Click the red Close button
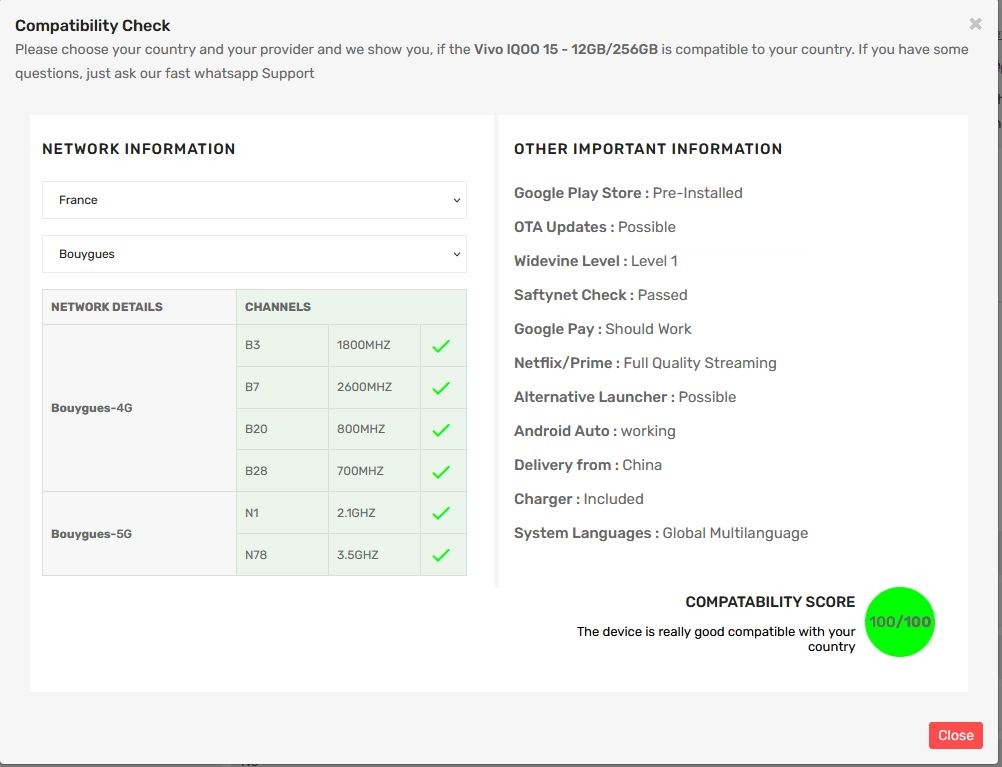This screenshot has width=1002, height=767. [955, 735]
